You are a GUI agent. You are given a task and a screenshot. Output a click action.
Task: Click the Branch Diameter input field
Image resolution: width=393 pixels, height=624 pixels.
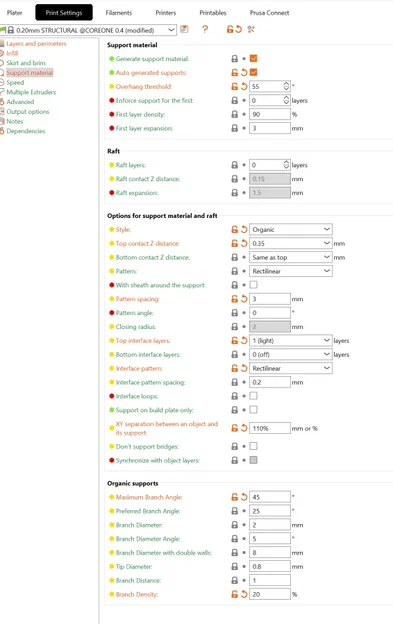point(270,525)
